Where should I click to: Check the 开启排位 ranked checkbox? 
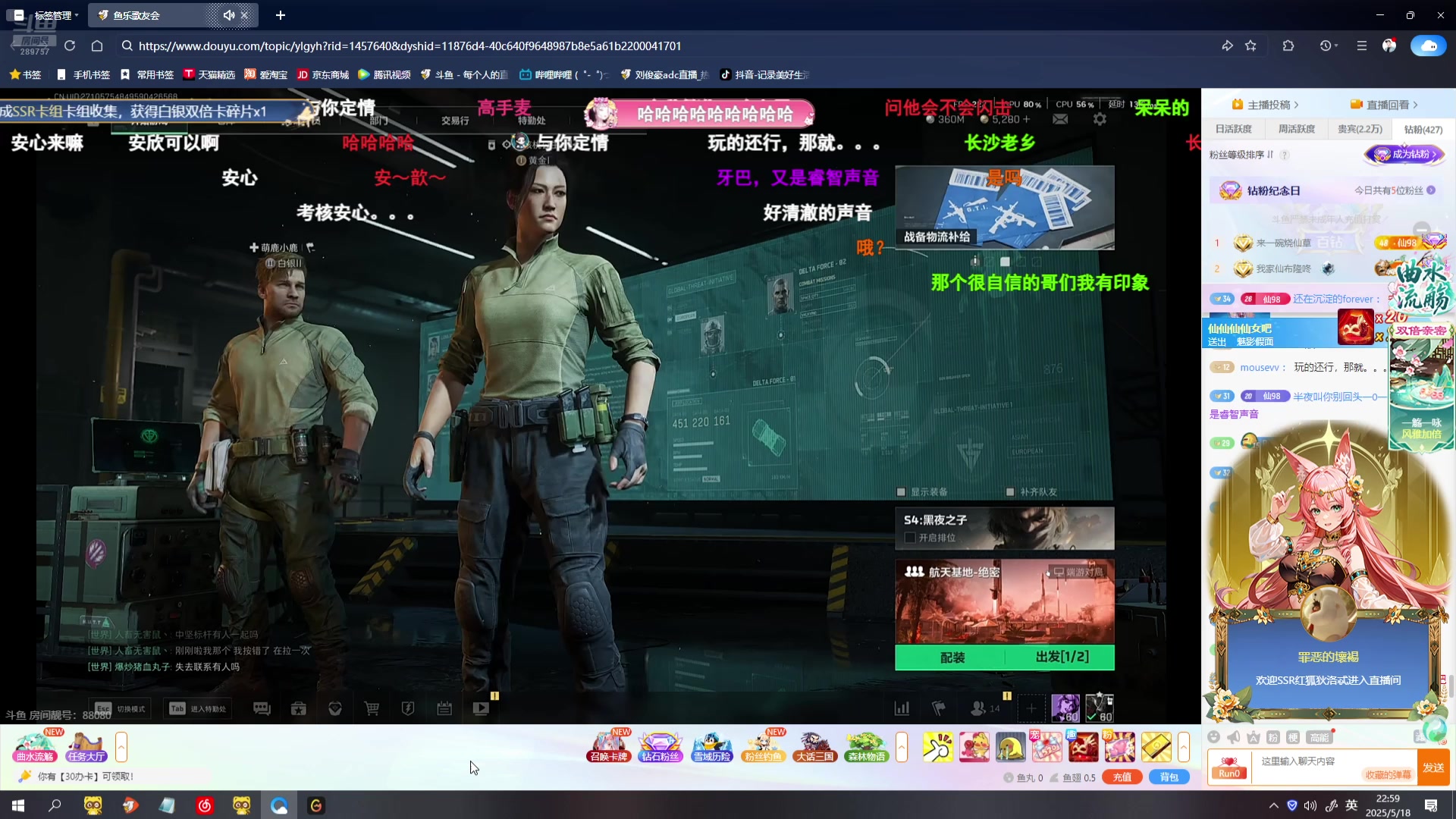point(910,538)
